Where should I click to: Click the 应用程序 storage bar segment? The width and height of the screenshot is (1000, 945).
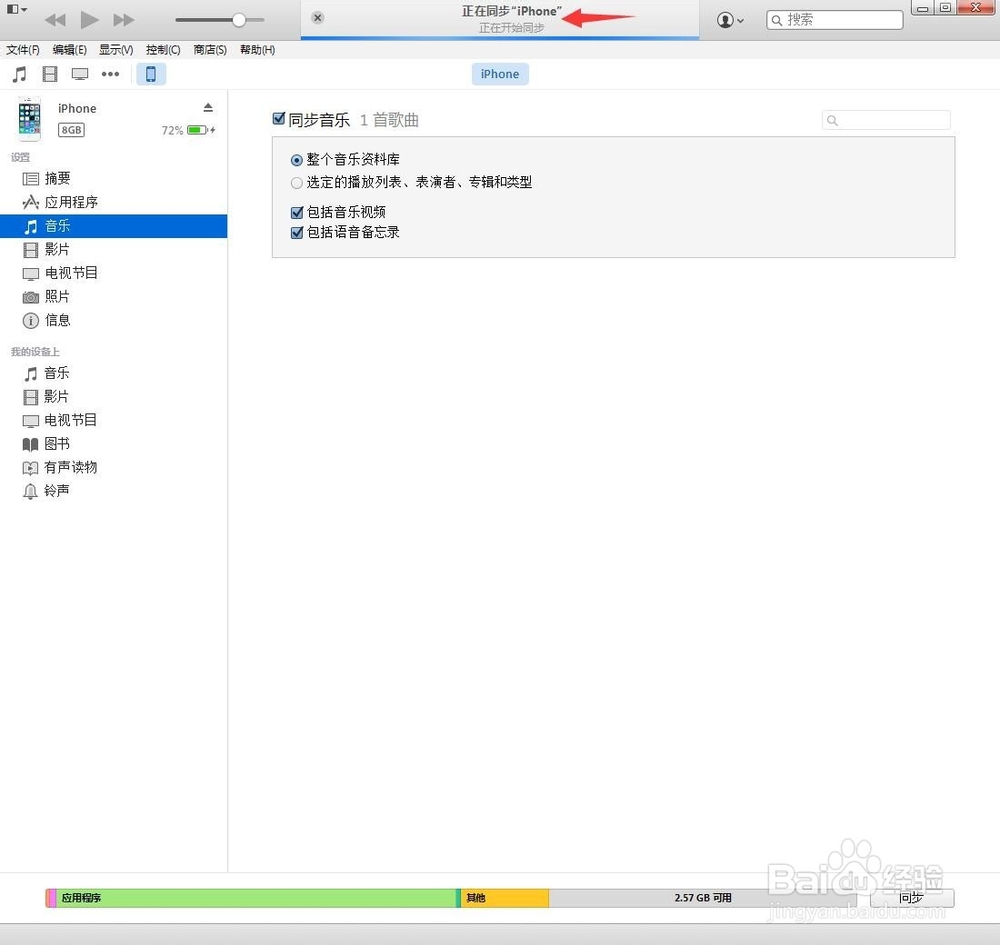[x=256, y=898]
